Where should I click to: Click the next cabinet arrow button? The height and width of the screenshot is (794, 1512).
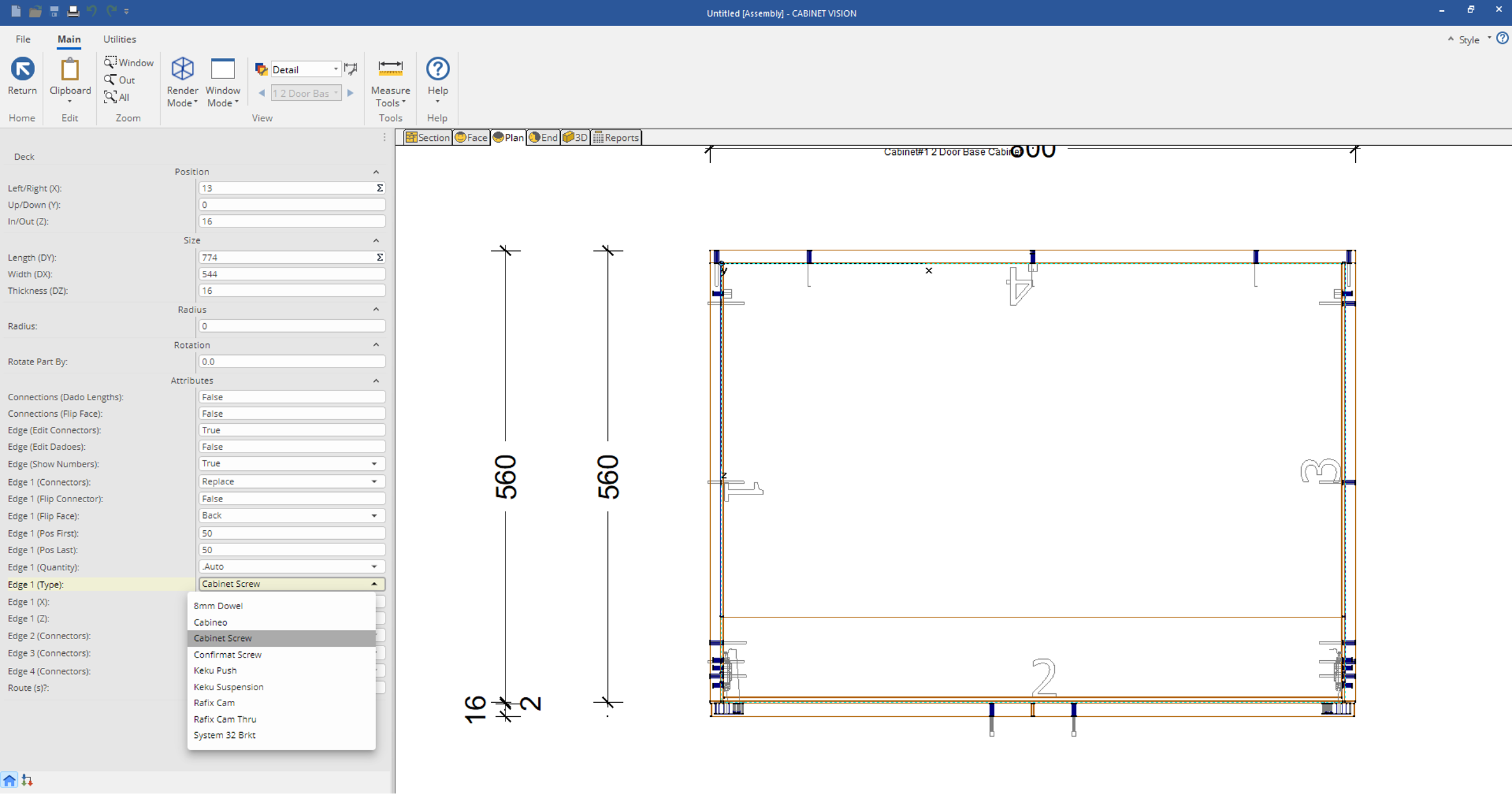tap(351, 93)
